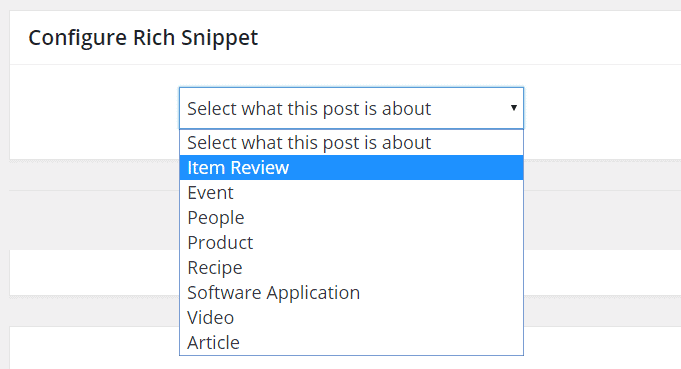The image size is (681, 369).
Task: Click blank list space right of Video option
Action: (378, 317)
